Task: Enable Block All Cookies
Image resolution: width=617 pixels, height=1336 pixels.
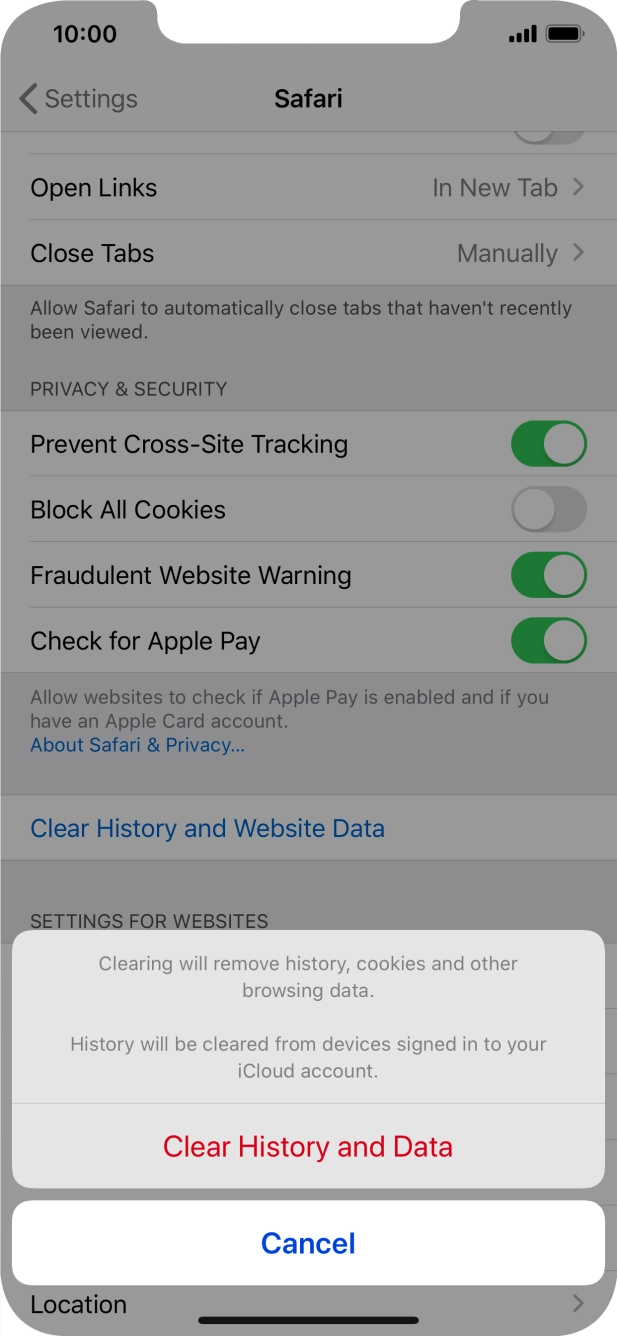Action: pos(549,509)
